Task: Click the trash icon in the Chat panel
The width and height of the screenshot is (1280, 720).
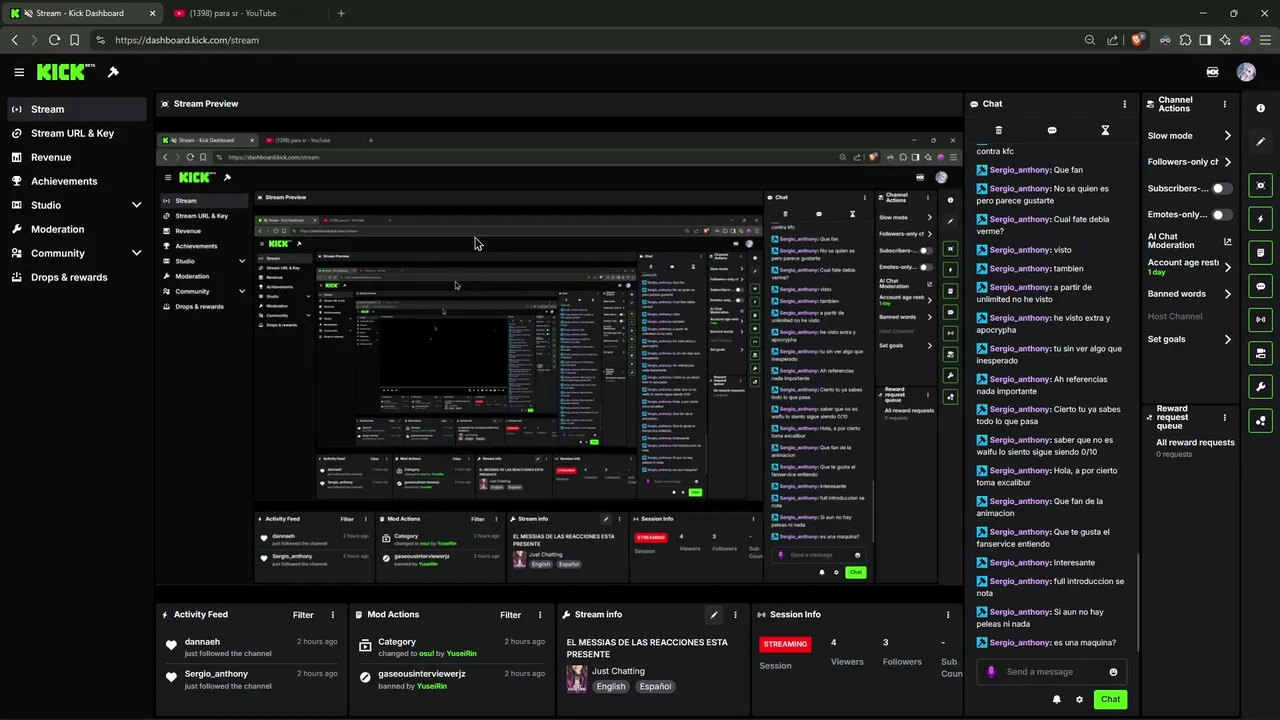Action: (998, 130)
